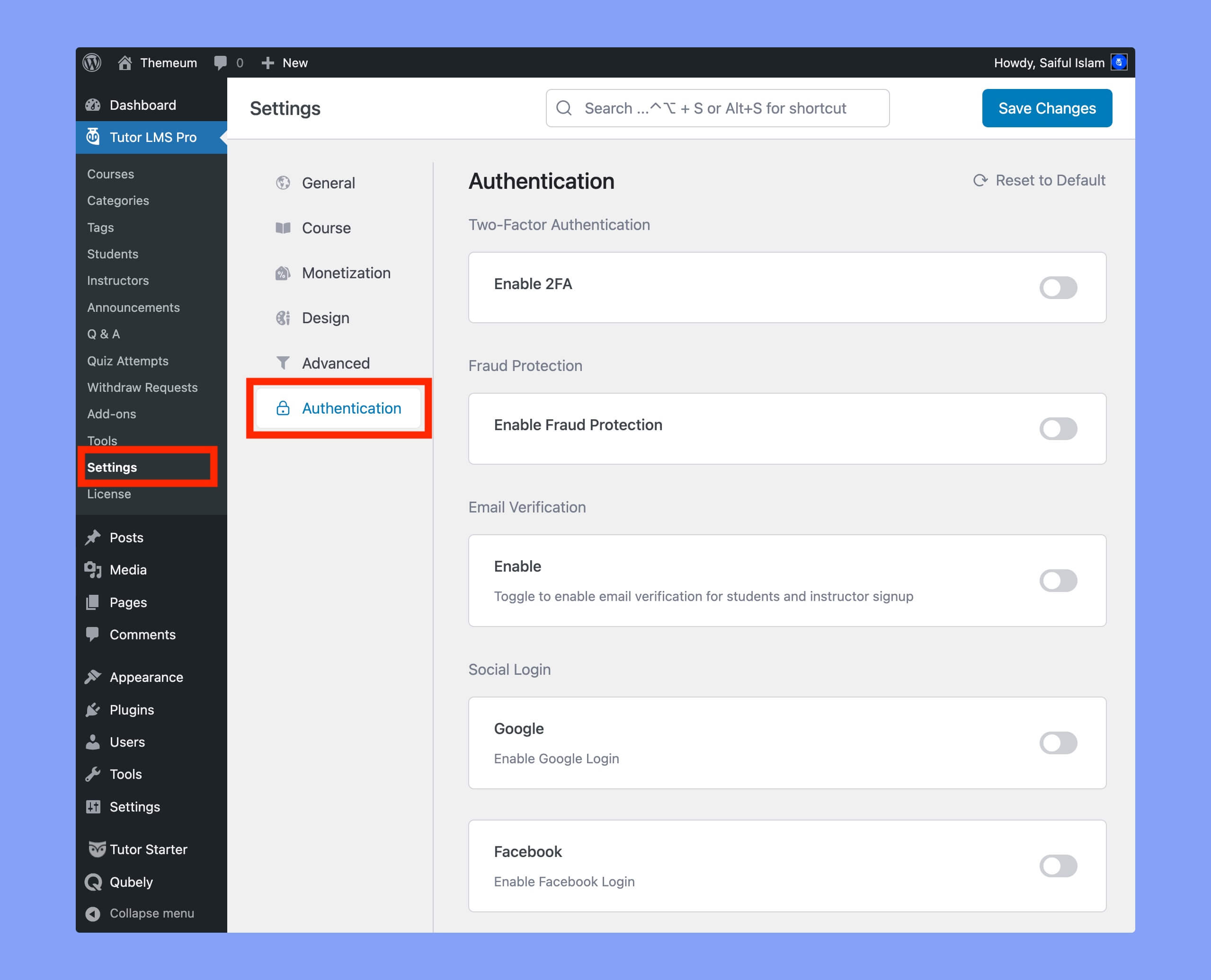This screenshot has width=1211, height=980.
Task: Click the Qubely Q icon
Action: click(93, 882)
